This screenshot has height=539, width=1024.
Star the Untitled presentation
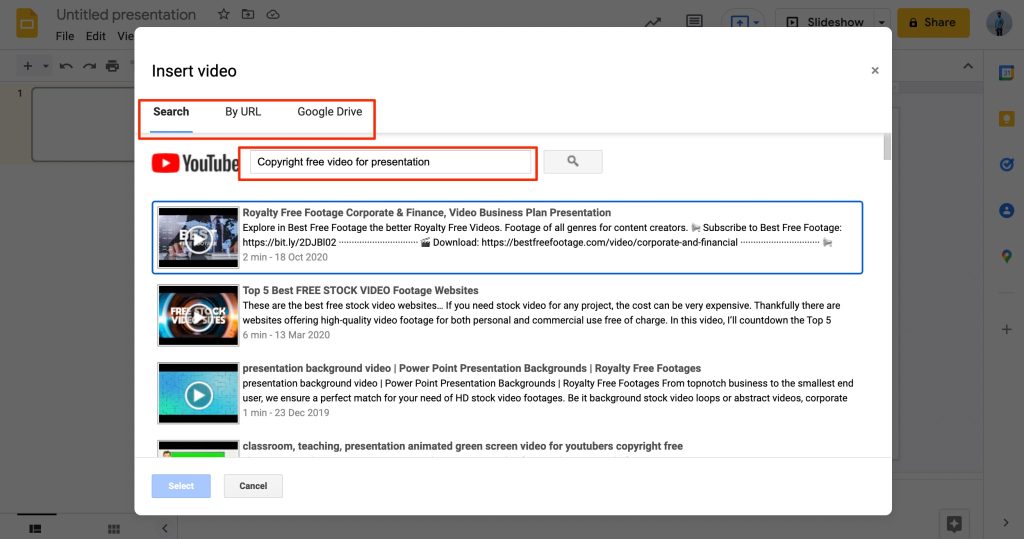click(223, 14)
